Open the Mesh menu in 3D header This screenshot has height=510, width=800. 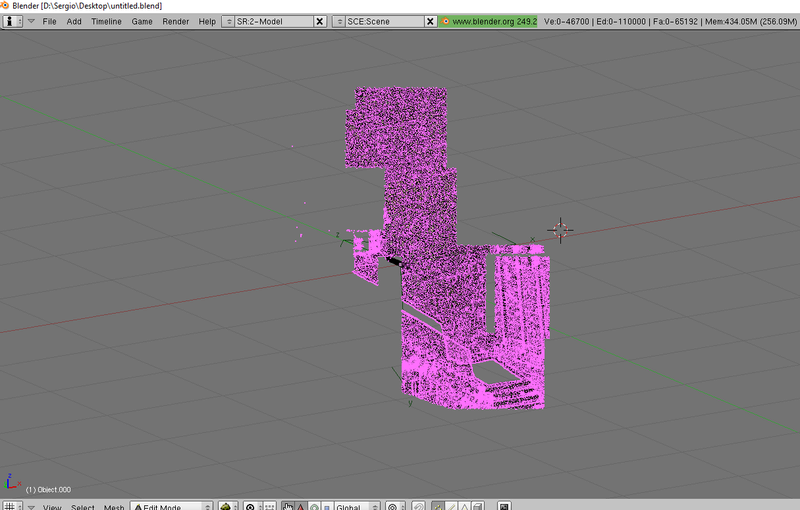[114, 507]
